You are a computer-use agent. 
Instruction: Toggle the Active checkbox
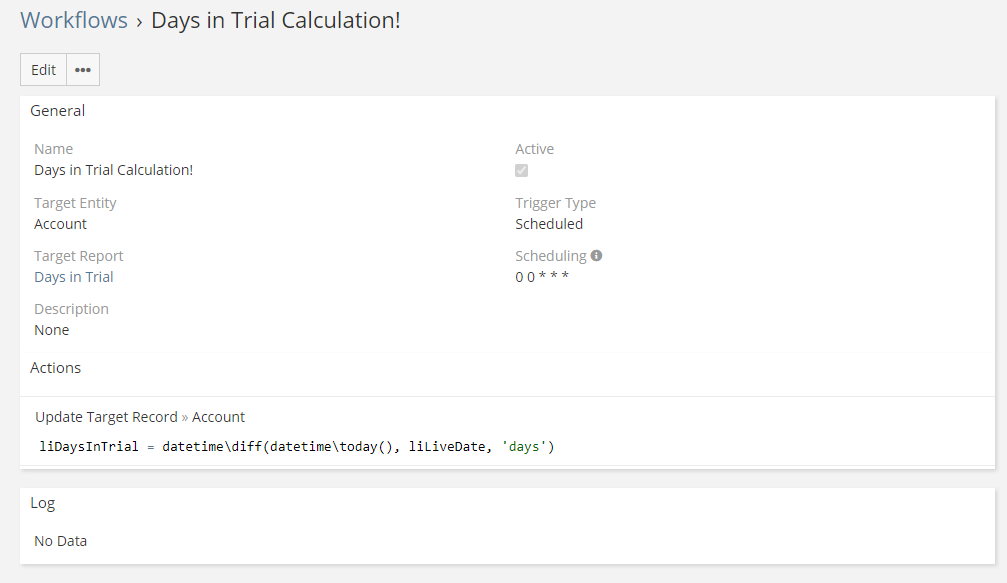click(x=522, y=171)
